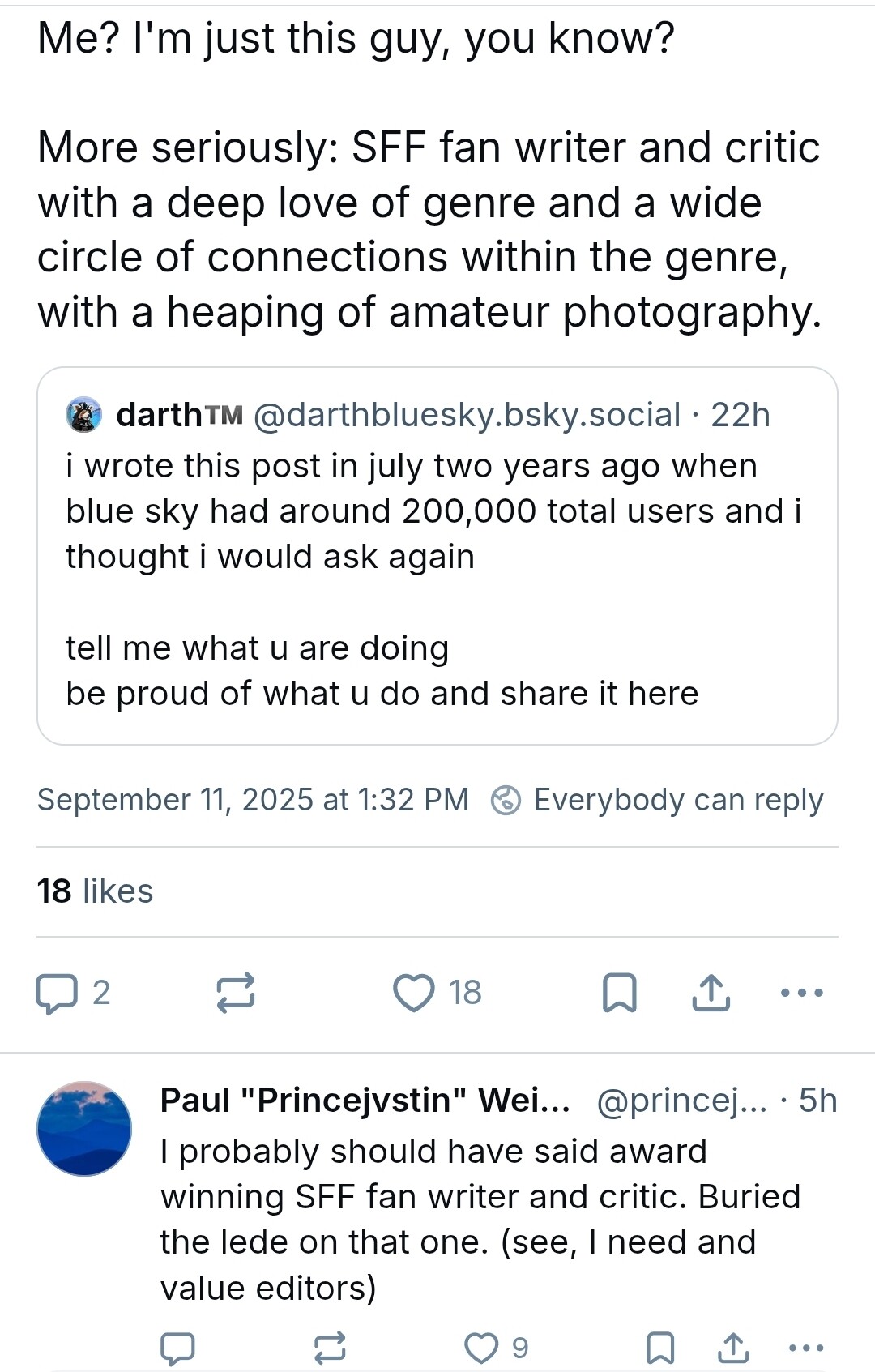Tap the Everybody can reply setting
875x1372 pixels.
pyautogui.click(x=657, y=800)
